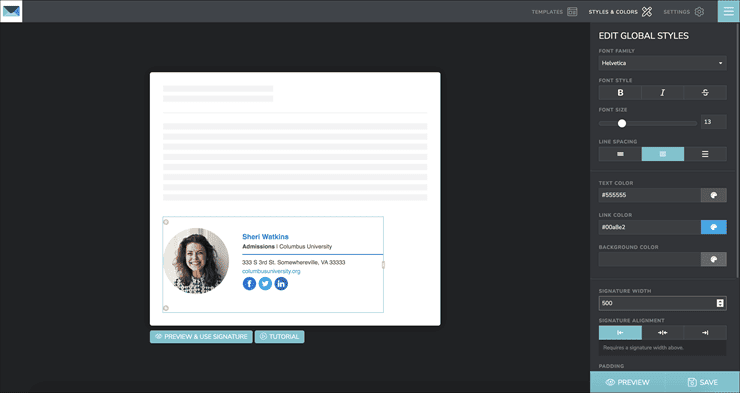Viewport: 740px width, 393px height.
Task: Click the envelope app logo
Action: [x=11, y=11]
